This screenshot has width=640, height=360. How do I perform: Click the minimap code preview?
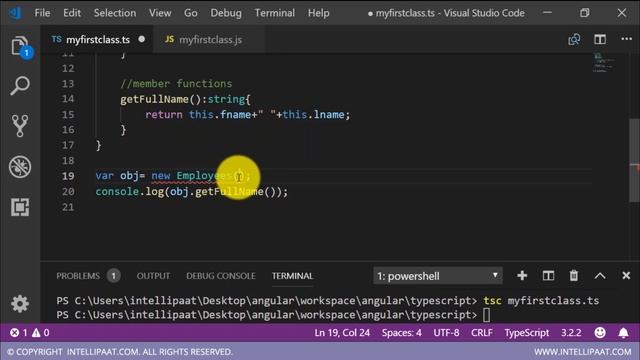pyautogui.click(x=603, y=63)
